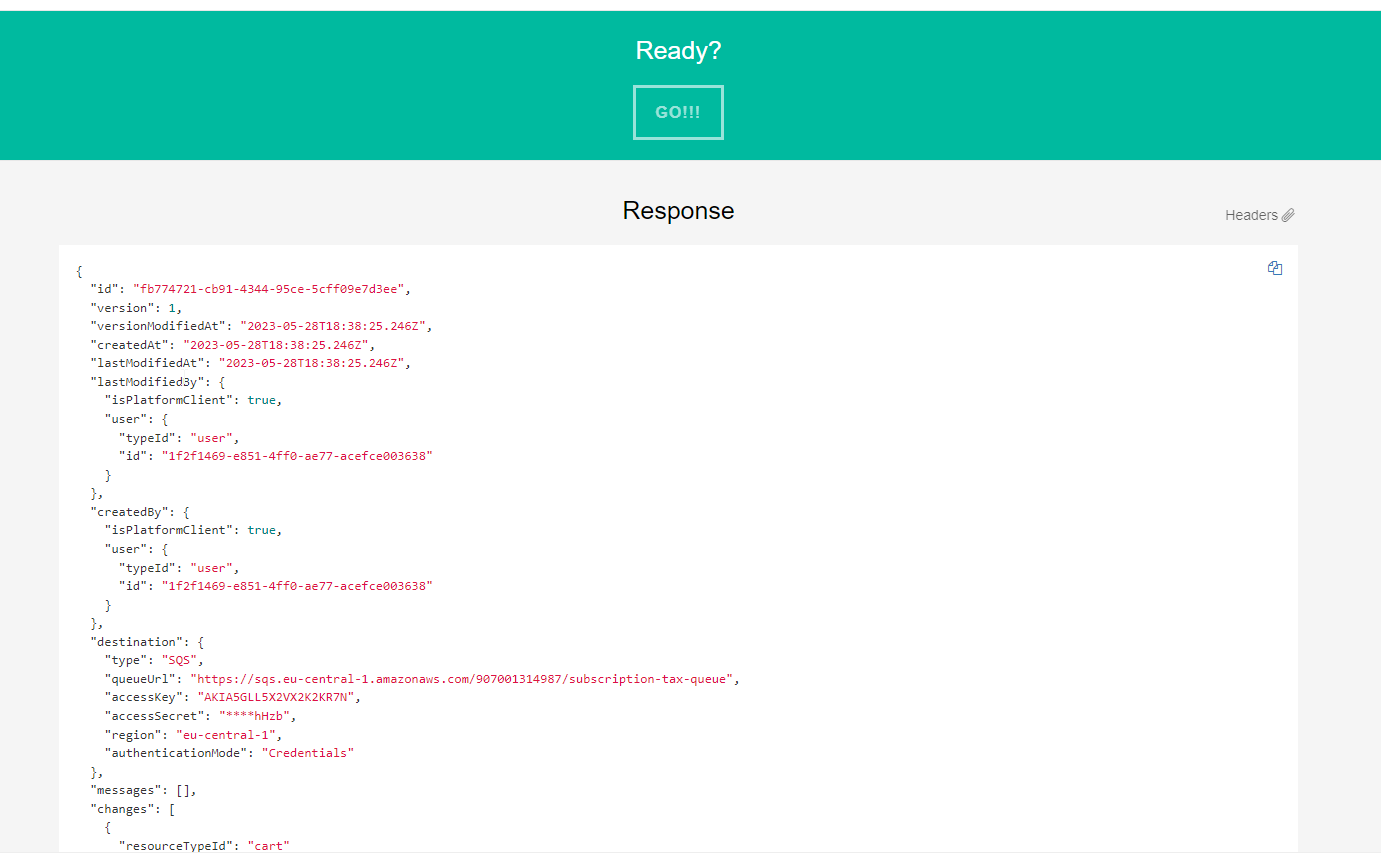The image size is (1381, 856).
Task: Click the paperclip icon beside Headers
Action: click(x=1288, y=215)
